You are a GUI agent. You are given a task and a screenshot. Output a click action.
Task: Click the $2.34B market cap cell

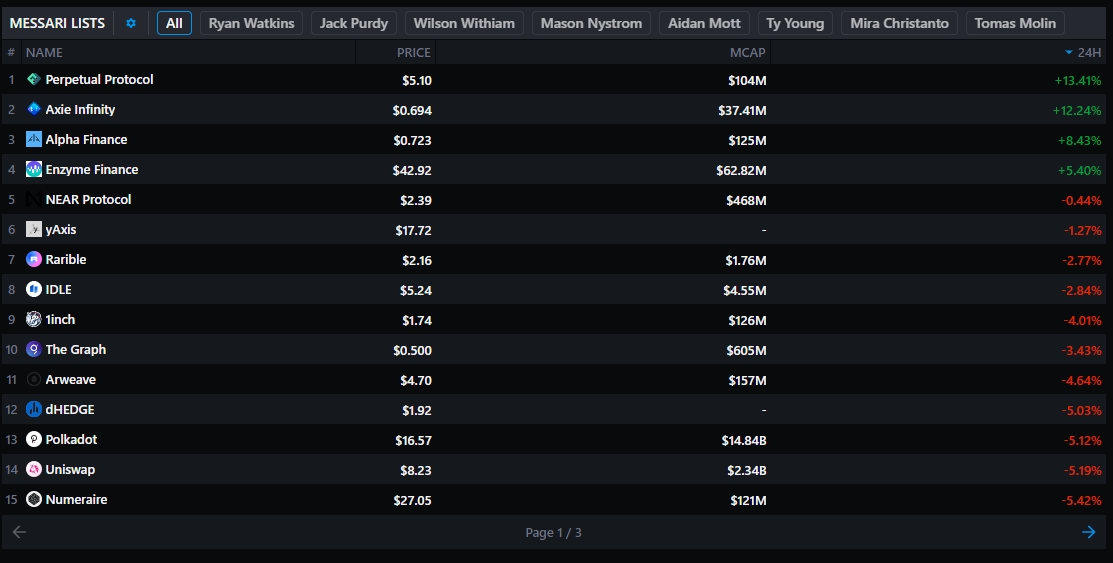click(x=747, y=470)
